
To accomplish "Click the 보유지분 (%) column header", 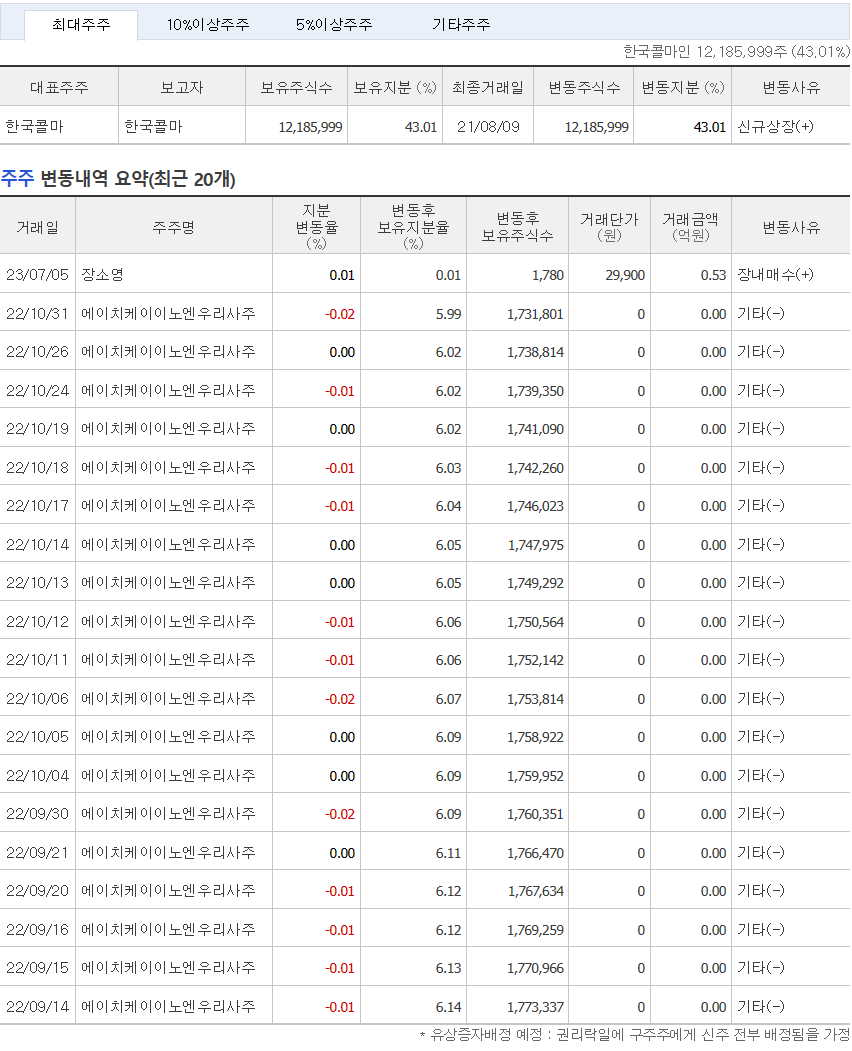I will (x=395, y=87).
